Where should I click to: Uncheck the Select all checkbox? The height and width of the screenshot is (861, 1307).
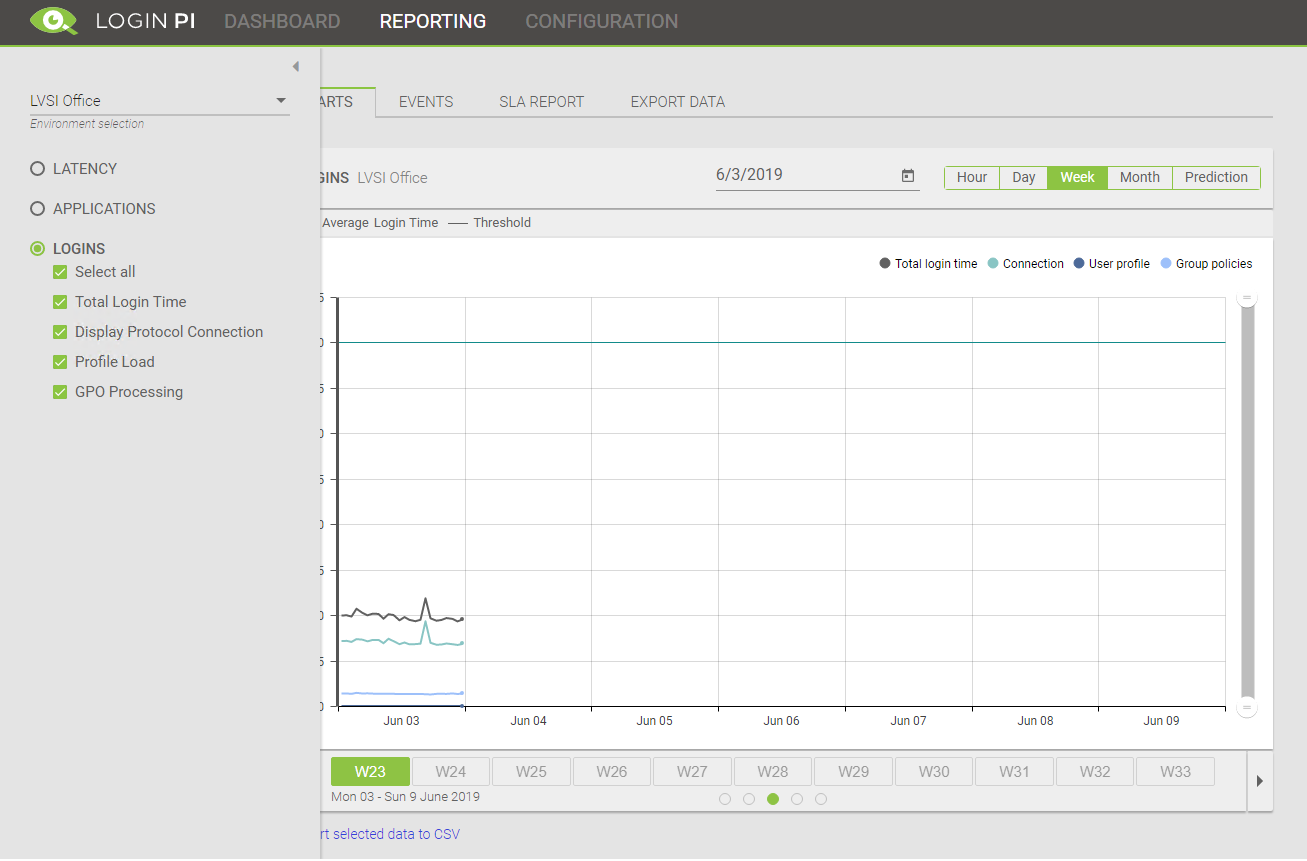[x=60, y=272]
